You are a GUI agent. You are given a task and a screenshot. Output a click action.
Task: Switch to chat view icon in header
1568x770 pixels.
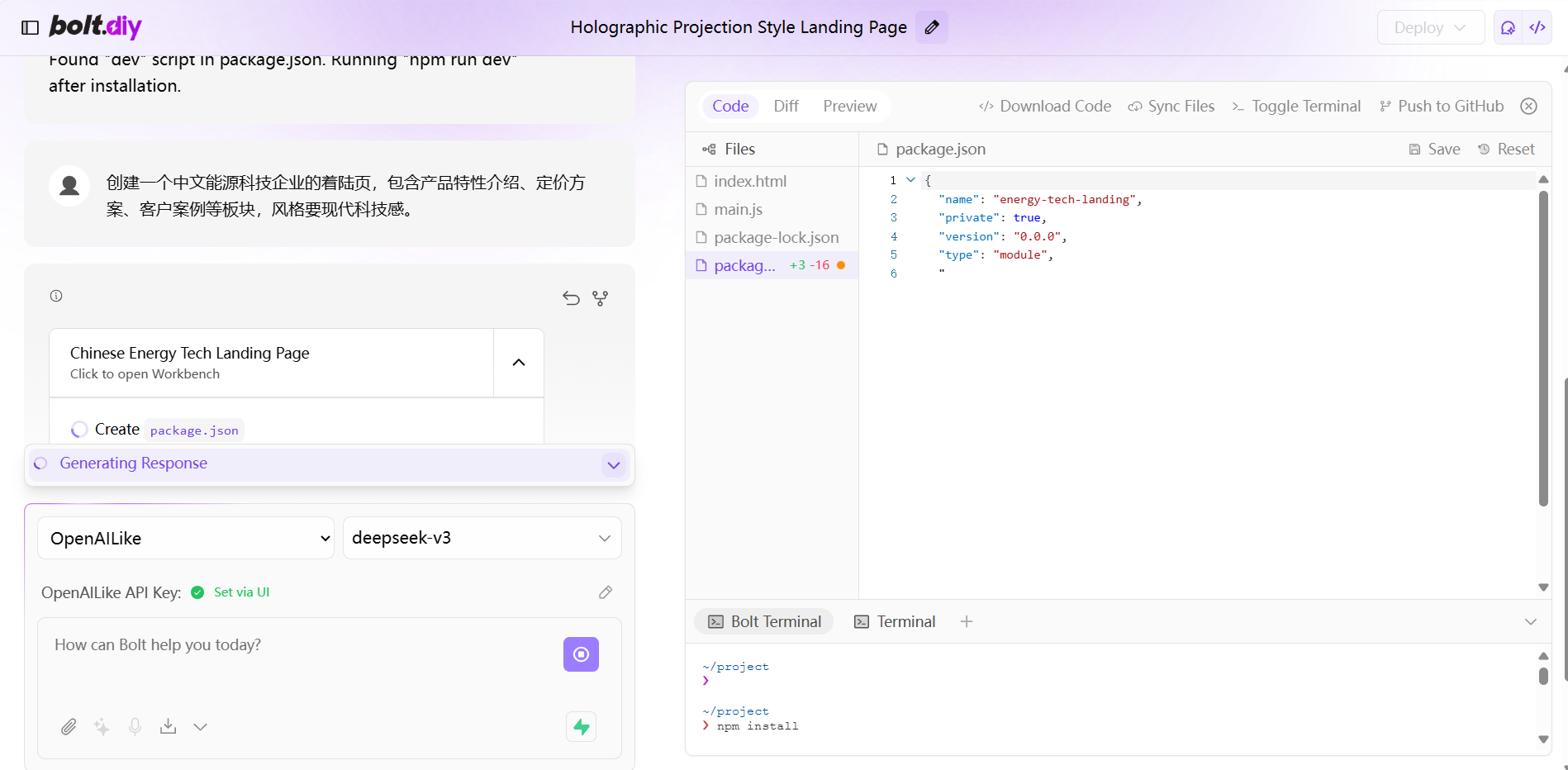pyautogui.click(x=1508, y=27)
